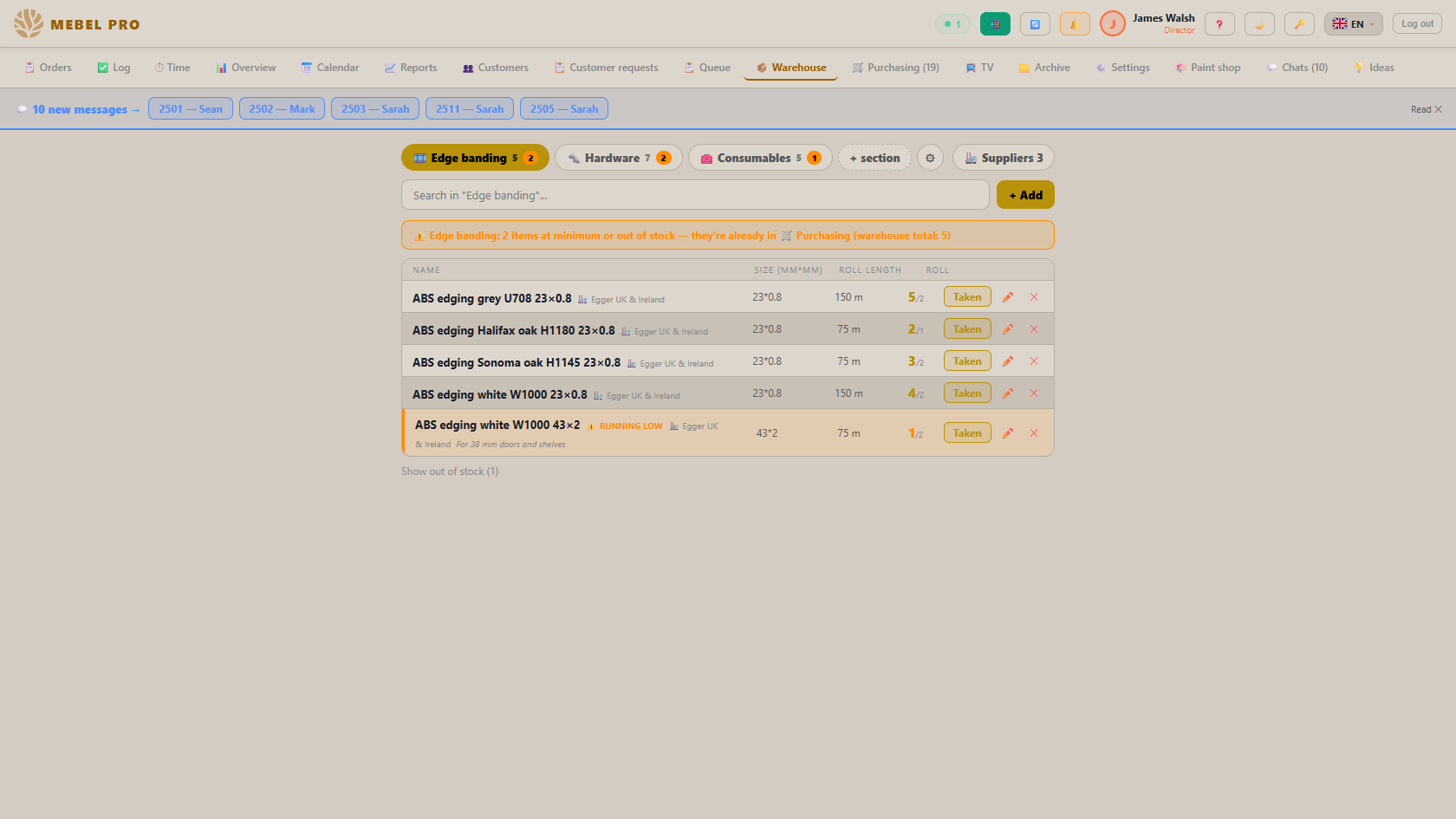1456x819 pixels.
Task: Click Taken for ABS edging grey U708
Action: coord(967,297)
